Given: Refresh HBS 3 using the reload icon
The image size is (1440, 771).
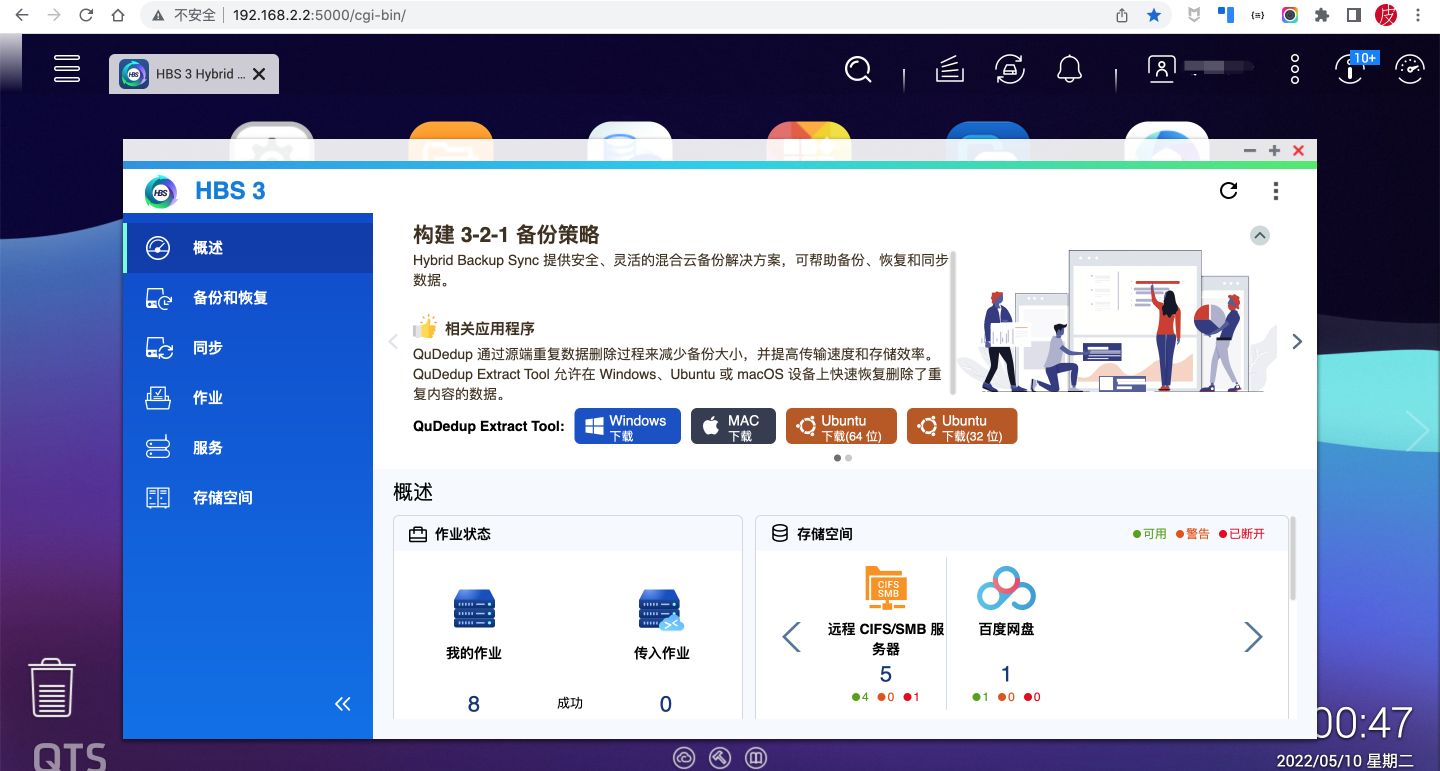Looking at the screenshot, I should coord(1229,190).
